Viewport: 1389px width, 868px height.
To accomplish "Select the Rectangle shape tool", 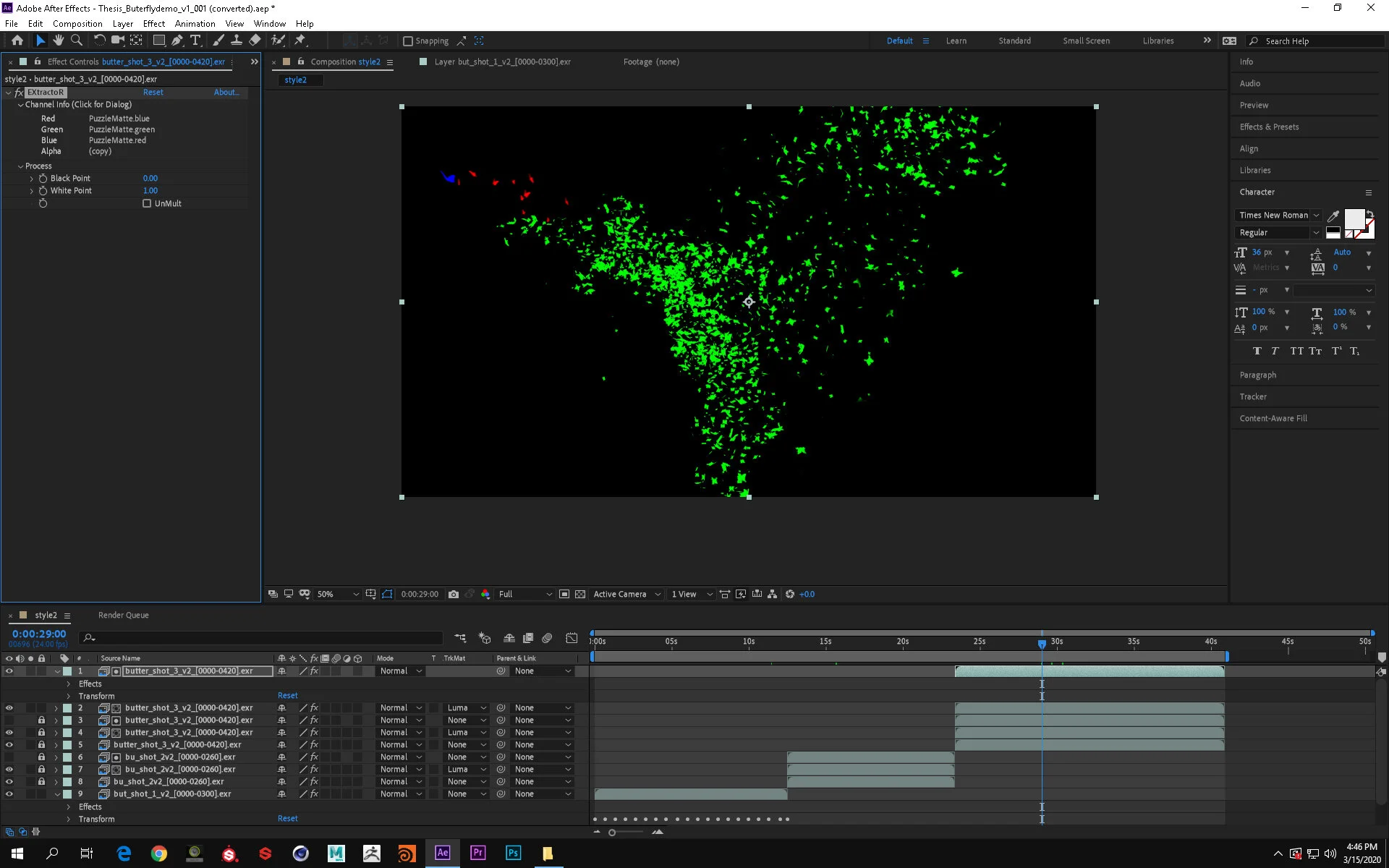I will point(158,41).
